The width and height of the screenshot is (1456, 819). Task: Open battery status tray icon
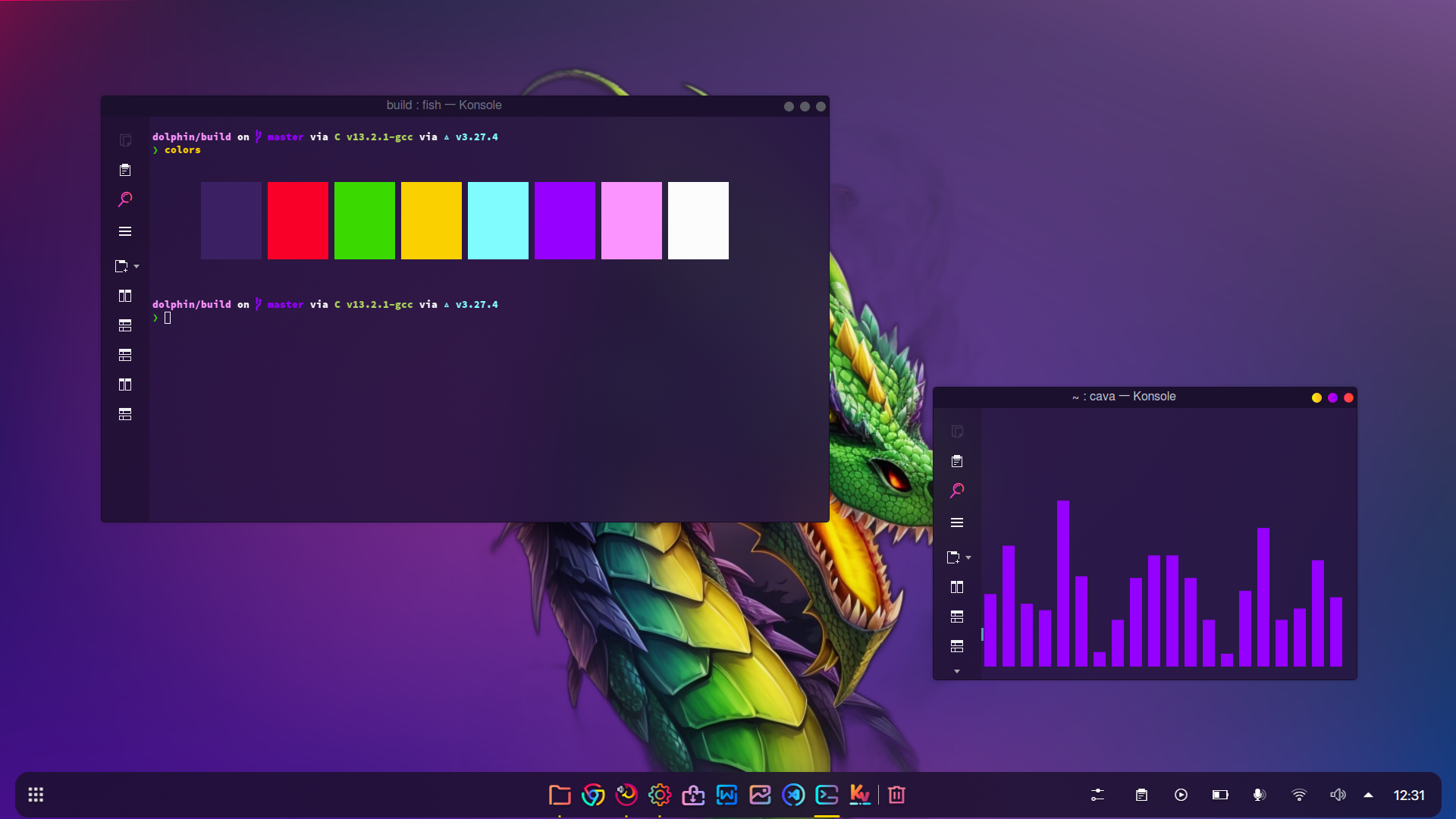point(1220,795)
